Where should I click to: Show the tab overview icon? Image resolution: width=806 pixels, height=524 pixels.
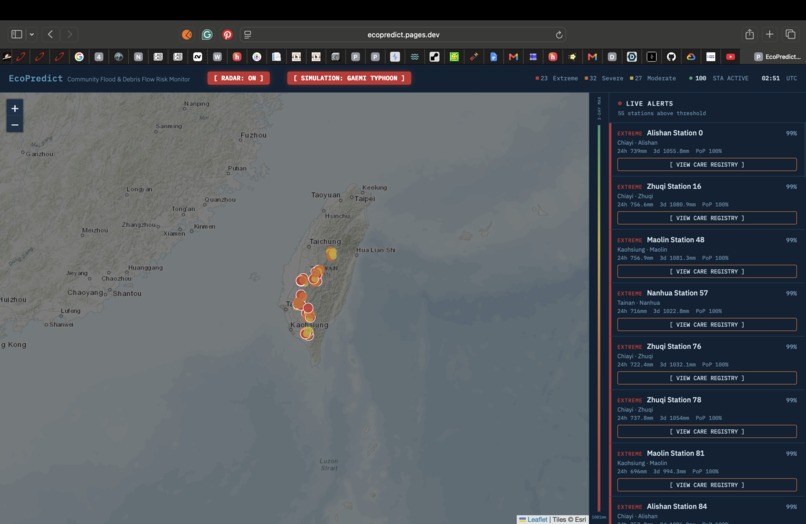coord(790,34)
